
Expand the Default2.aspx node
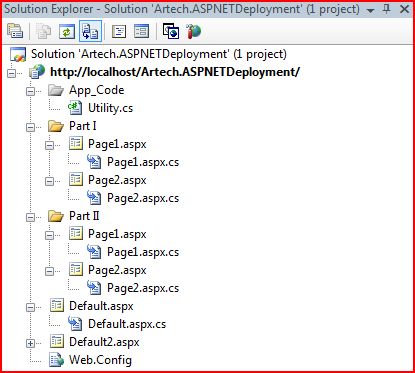tap(30, 343)
